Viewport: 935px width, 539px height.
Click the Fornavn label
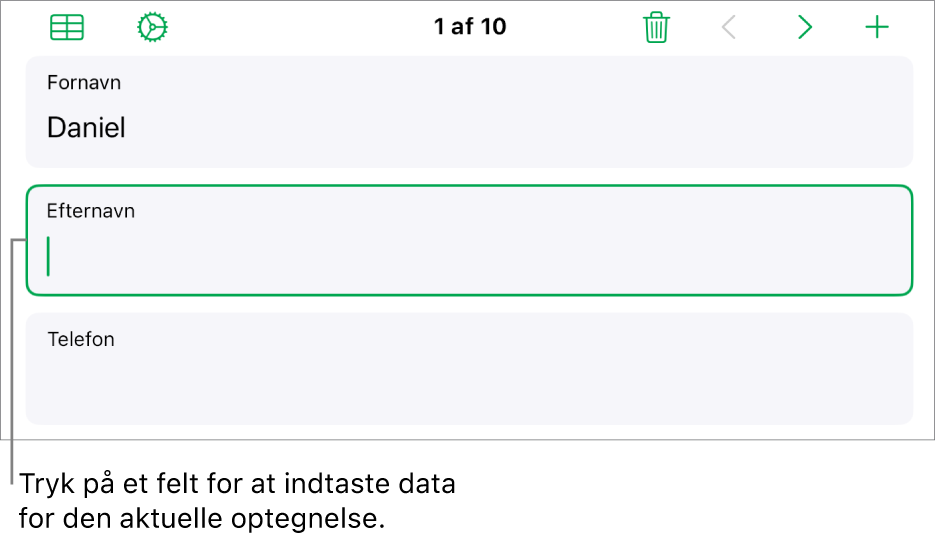84,82
